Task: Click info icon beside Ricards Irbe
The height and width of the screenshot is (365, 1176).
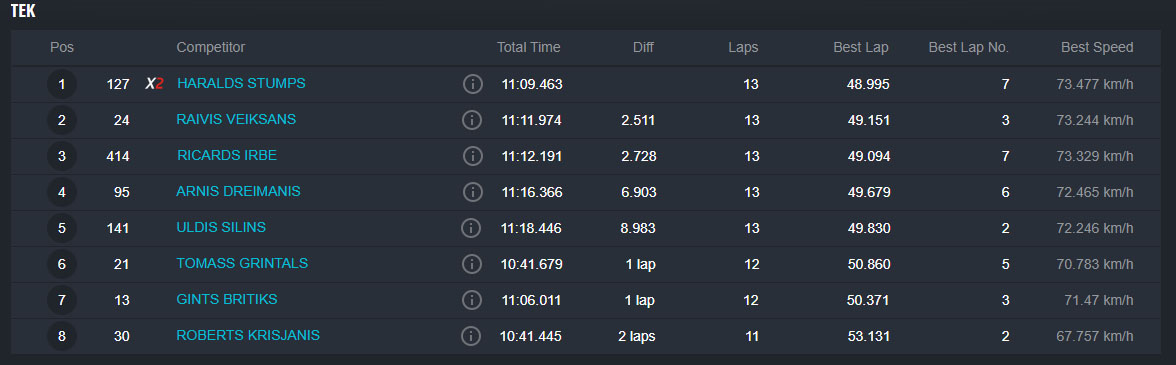Action: click(472, 156)
